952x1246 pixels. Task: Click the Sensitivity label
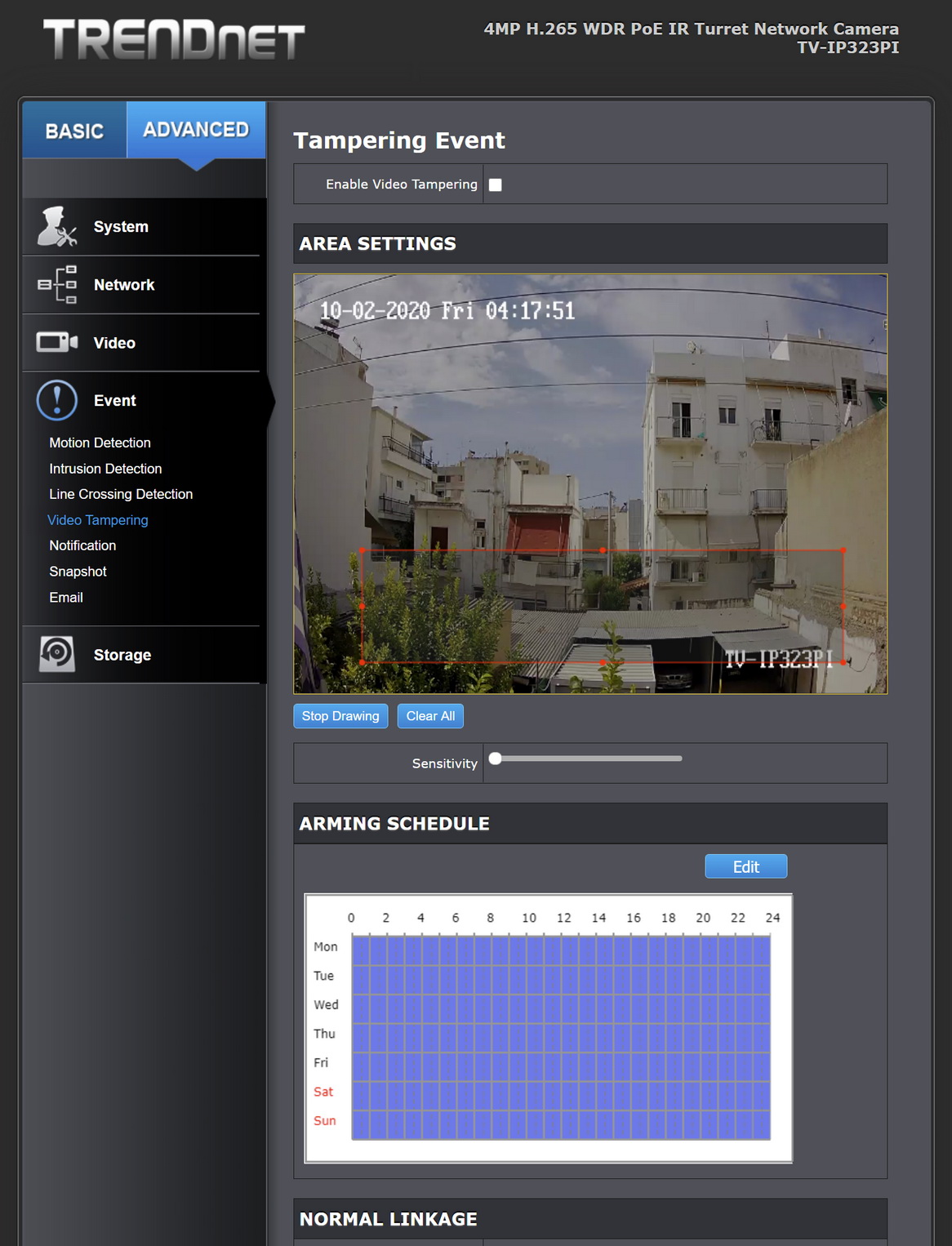pyautogui.click(x=444, y=763)
